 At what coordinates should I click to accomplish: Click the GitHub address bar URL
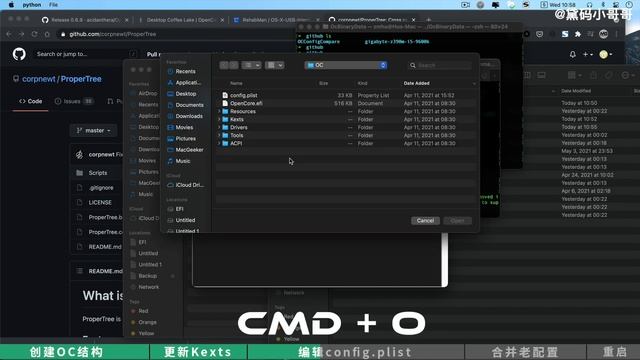coord(112,34)
